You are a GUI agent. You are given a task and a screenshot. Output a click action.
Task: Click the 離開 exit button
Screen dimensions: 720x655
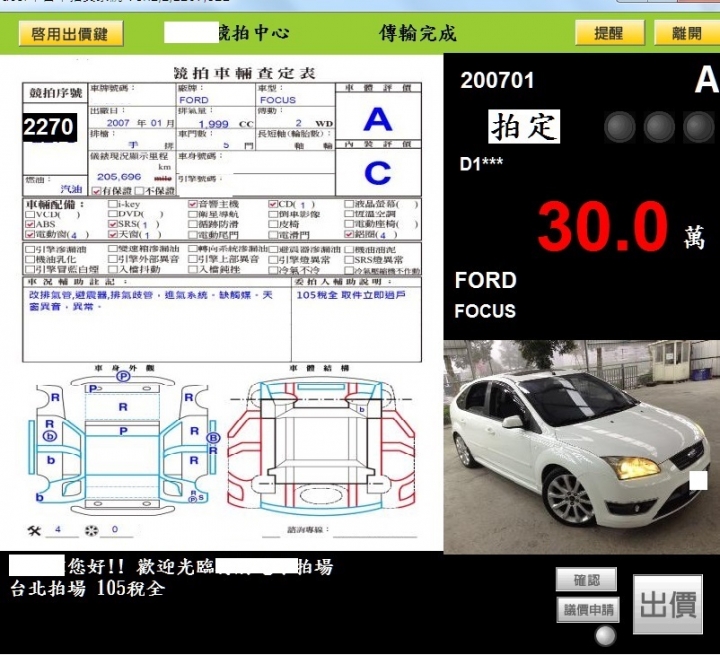point(687,33)
